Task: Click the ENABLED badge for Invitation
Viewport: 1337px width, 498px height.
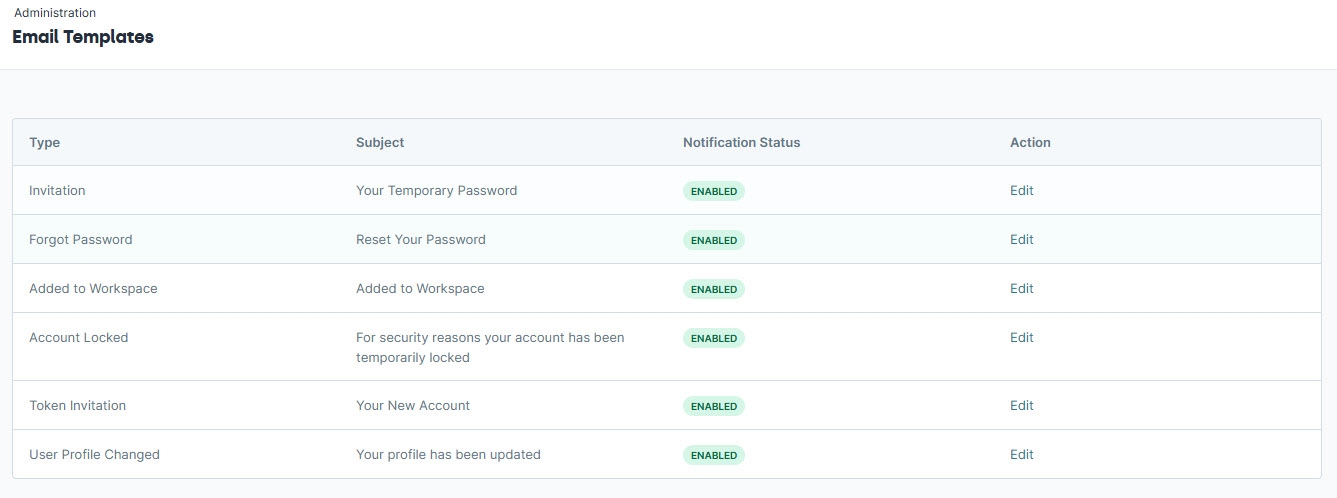Action: [x=714, y=191]
